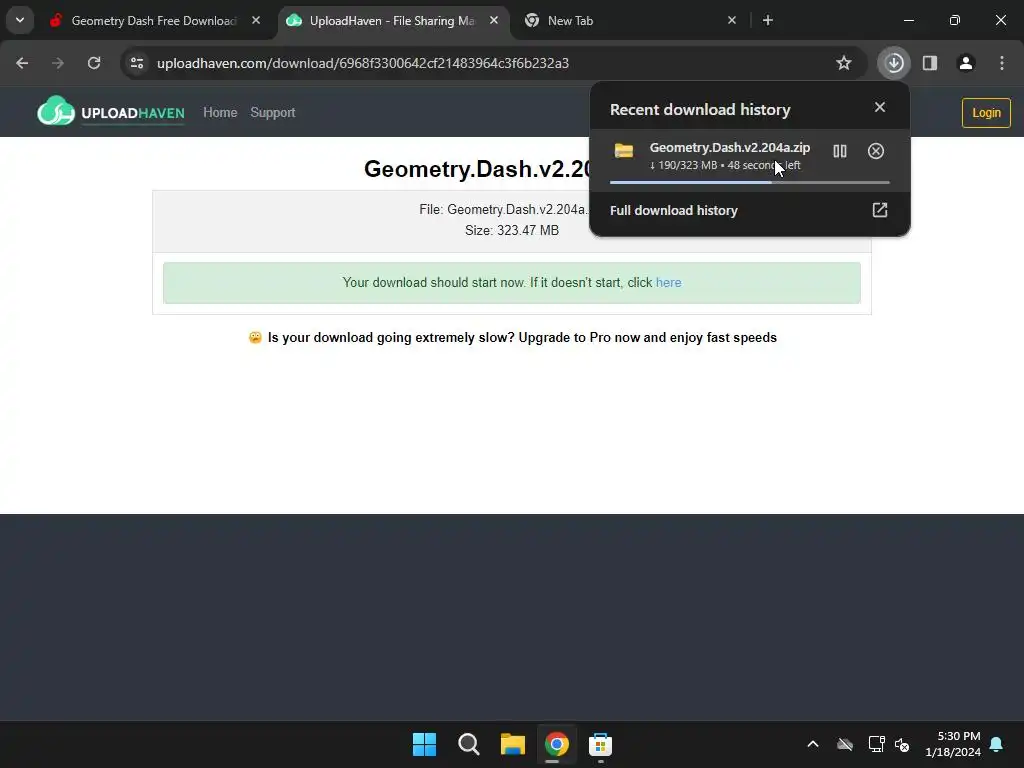The height and width of the screenshot is (768, 1024).
Task: Go back to the previous page
Action: click(x=22, y=63)
